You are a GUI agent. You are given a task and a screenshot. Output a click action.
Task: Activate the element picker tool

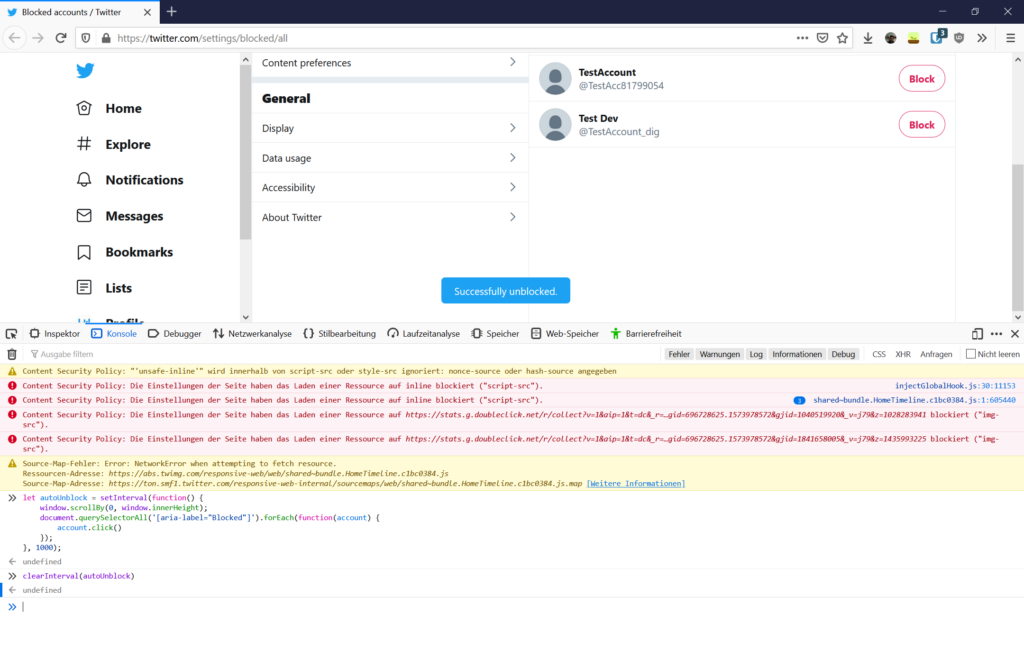tap(11, 334)
